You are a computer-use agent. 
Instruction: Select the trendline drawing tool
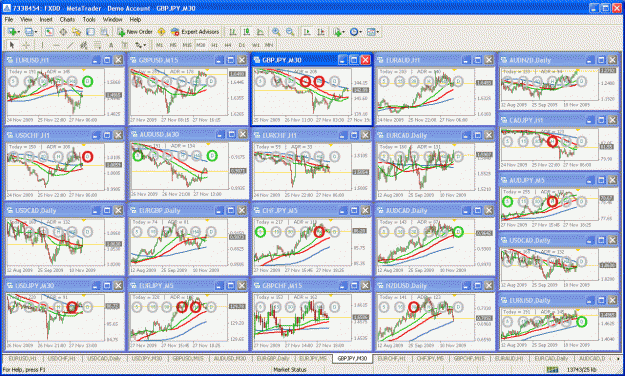point(70,45)
